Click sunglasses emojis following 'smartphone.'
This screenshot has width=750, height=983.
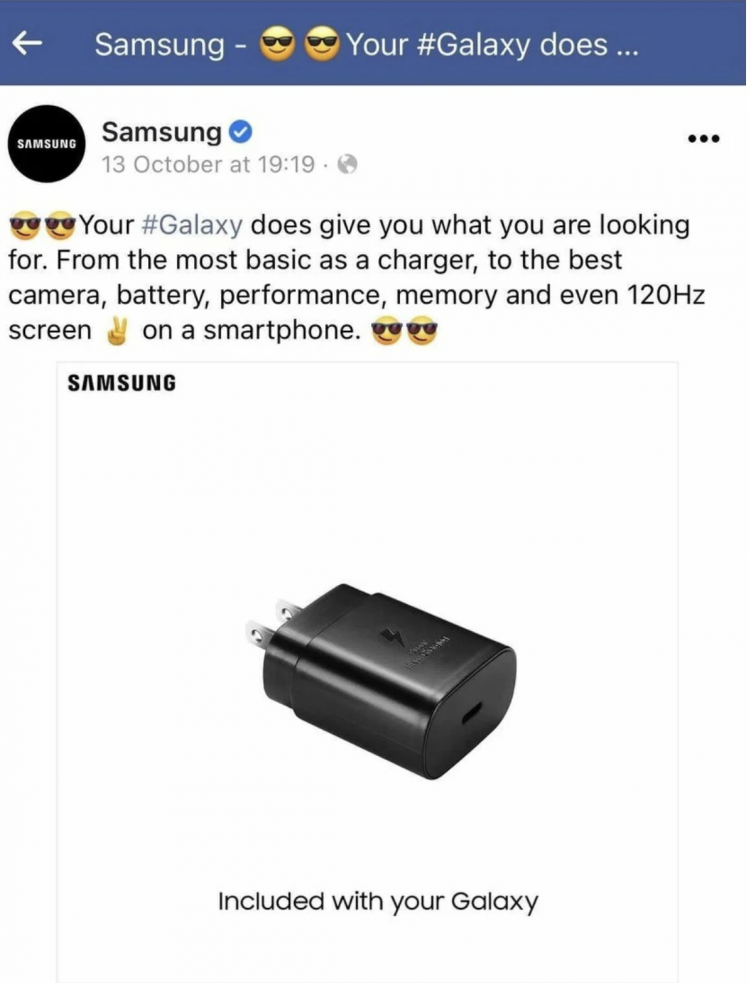(404, 331)
